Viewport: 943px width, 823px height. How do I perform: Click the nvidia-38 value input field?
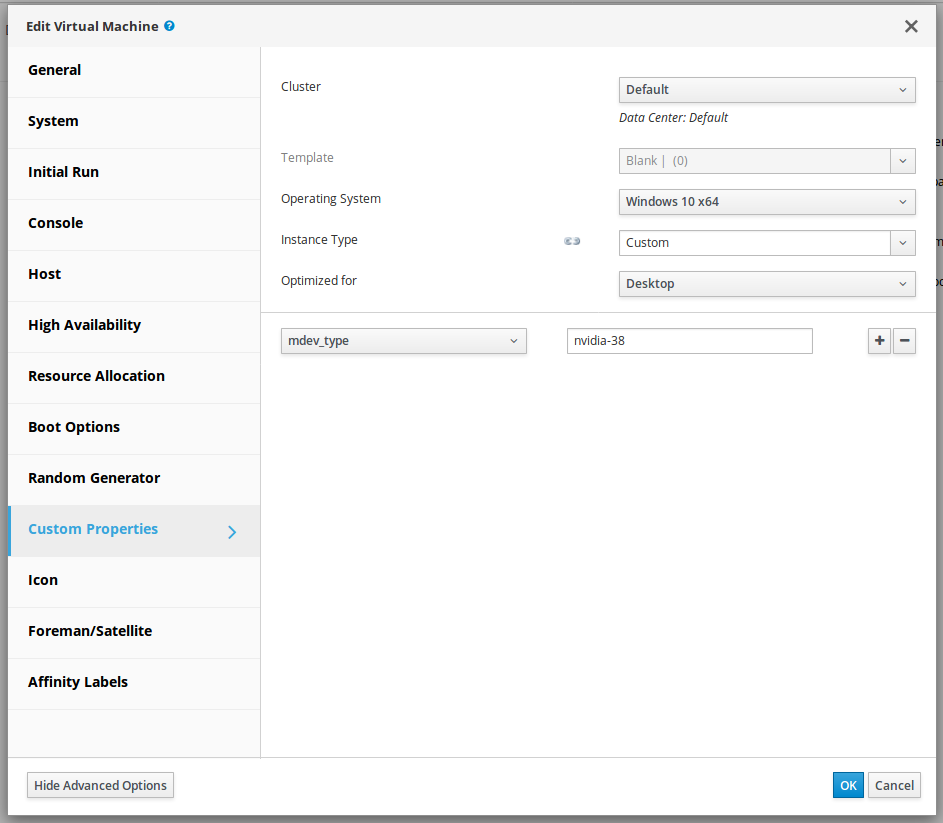pos(689,341)
